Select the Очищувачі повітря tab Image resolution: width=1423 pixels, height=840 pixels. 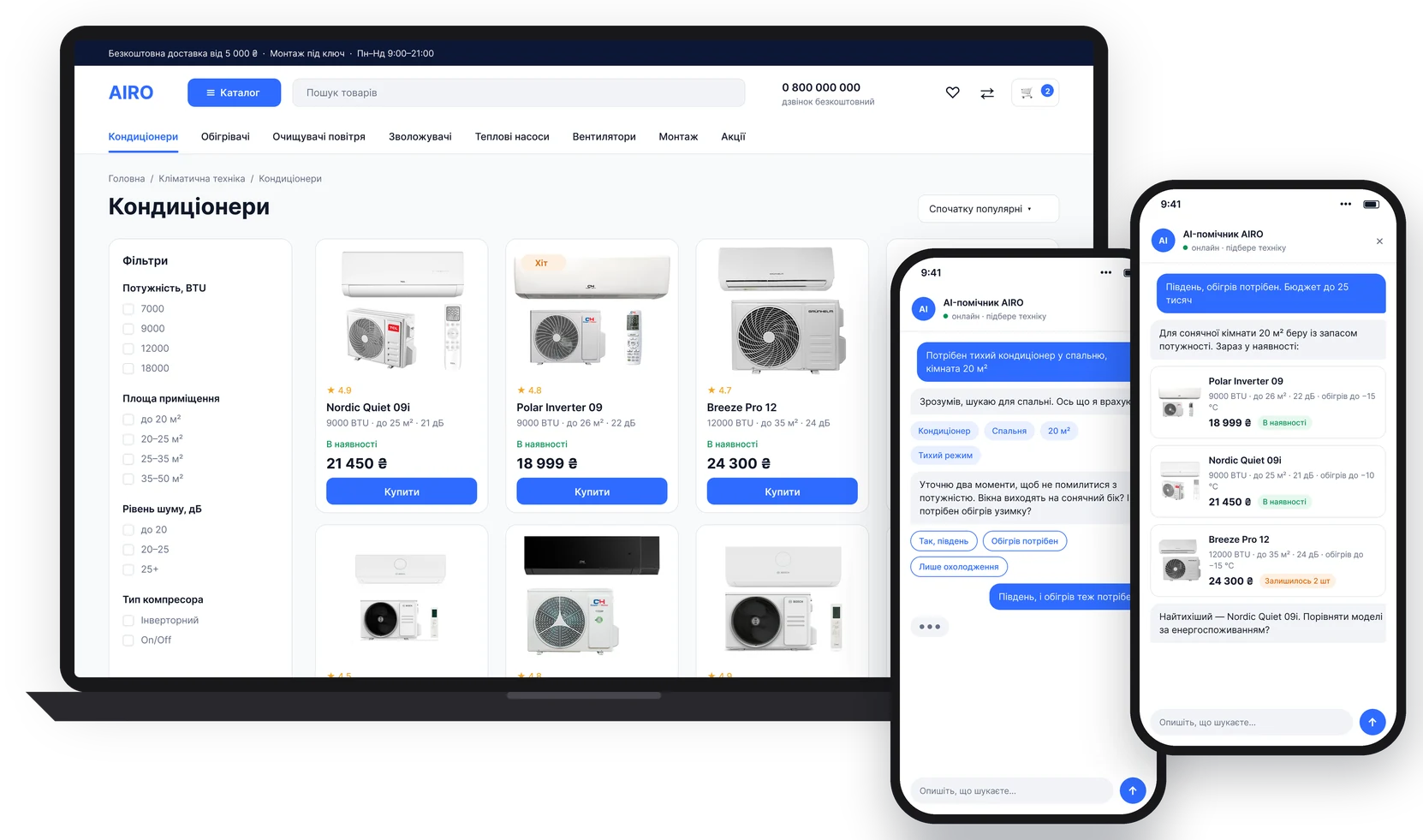[319, 137]
